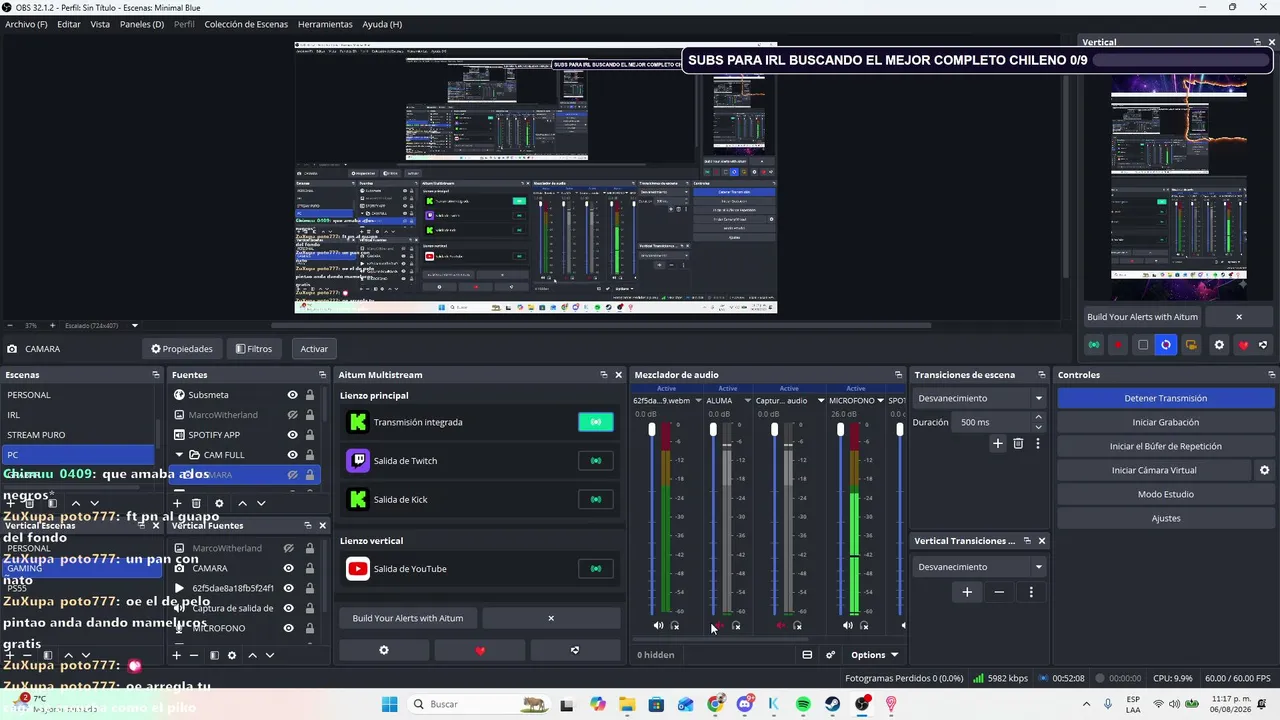Open the Vertical dock settings gear
Viewport: 1280px width, 720px height.
[1219, 345]
